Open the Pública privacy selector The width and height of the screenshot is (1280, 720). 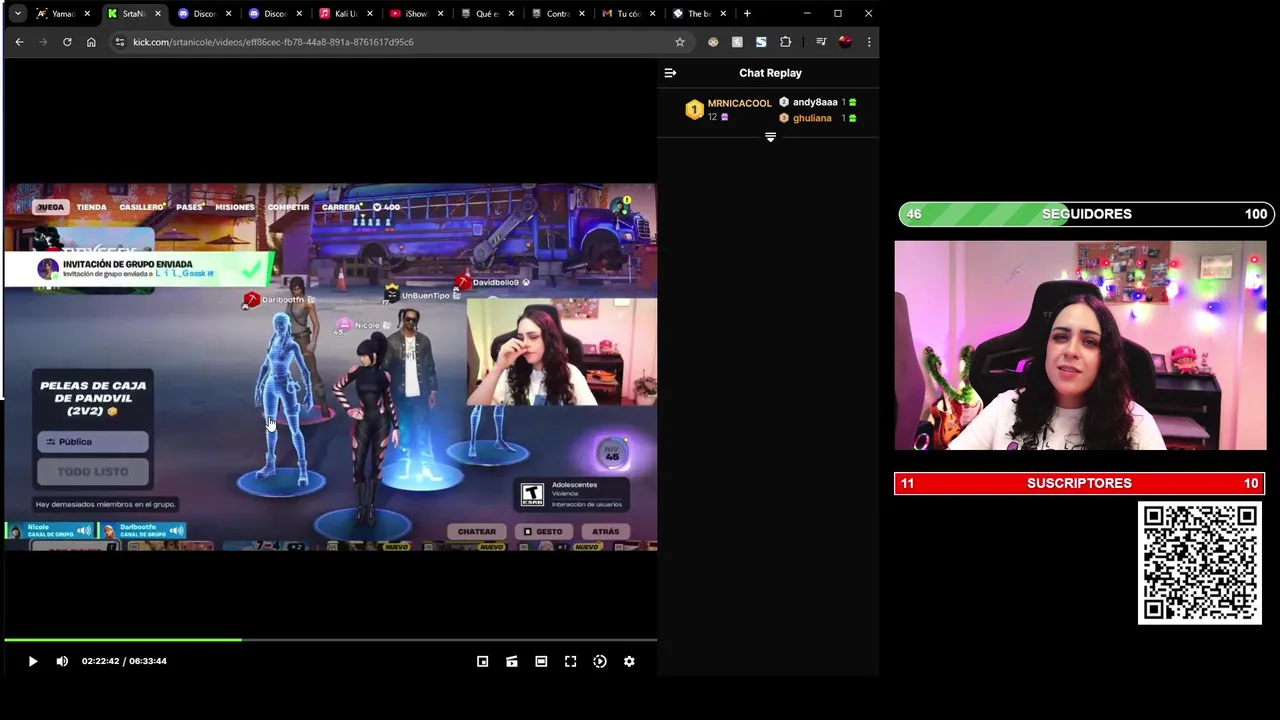click(x=93, y=441)
